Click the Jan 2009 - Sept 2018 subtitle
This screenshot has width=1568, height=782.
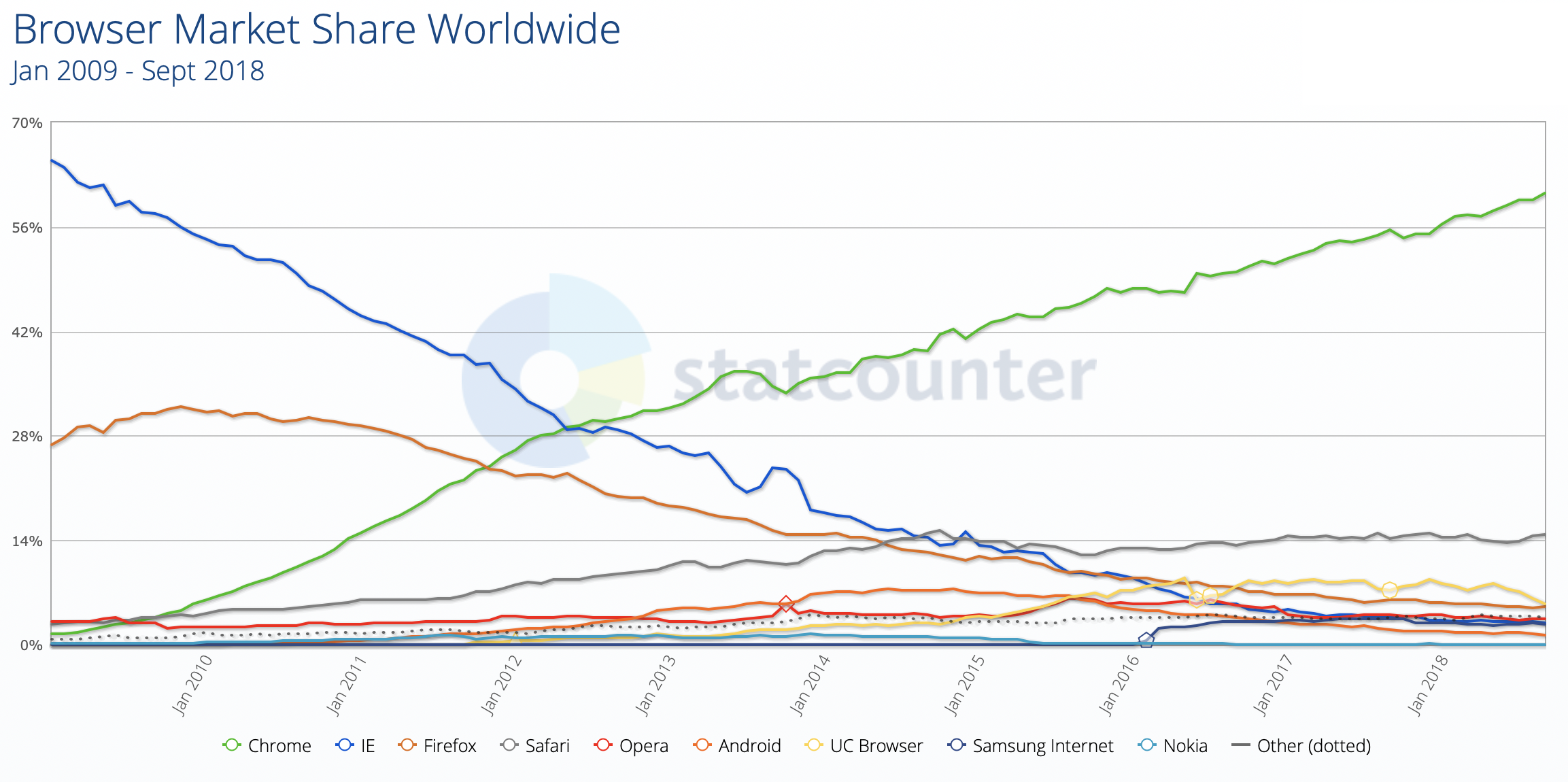pyautogui.click(x=138, y=71)
